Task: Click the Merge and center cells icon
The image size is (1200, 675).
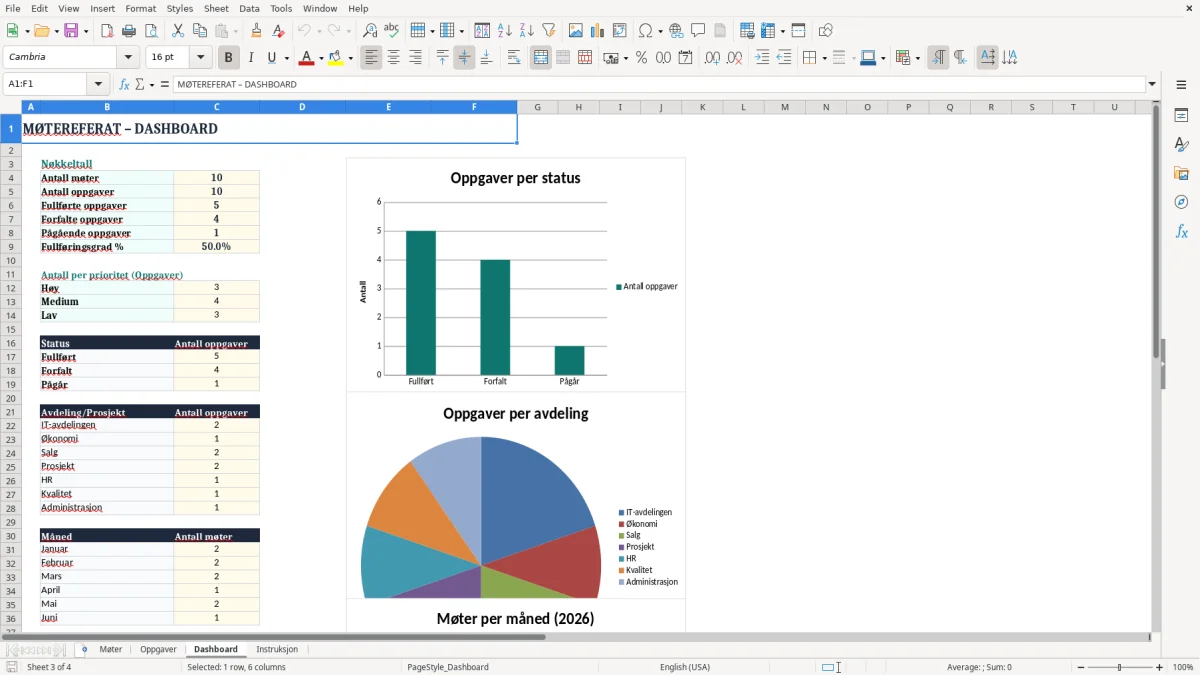Action: (x=541, y=58)
